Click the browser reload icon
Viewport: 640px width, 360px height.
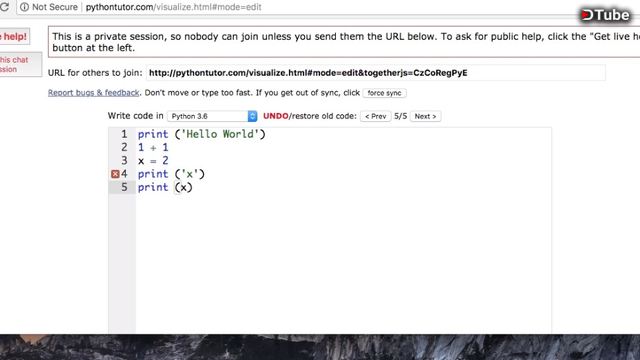pyautogui.click(x=4, y=7)
